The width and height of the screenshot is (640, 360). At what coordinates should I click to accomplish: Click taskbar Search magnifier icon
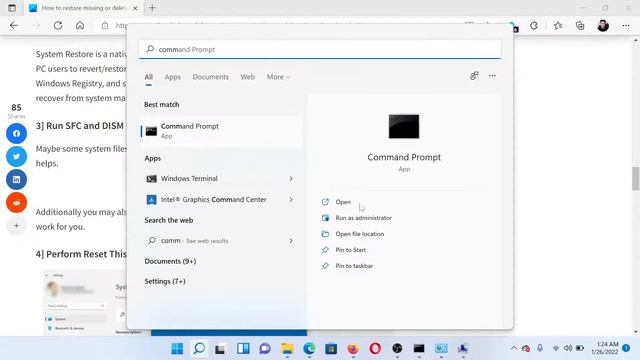(199, 349)
